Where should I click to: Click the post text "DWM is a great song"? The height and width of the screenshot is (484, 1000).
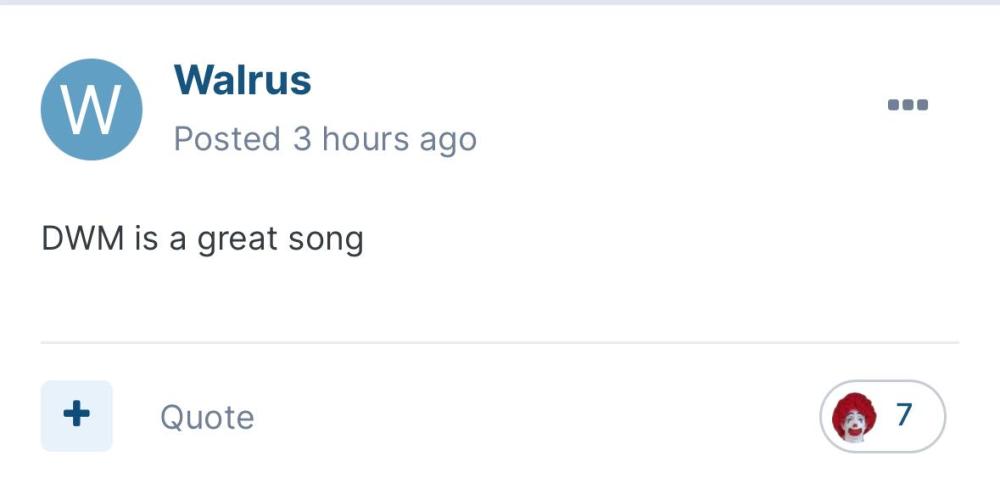(202, 240)
